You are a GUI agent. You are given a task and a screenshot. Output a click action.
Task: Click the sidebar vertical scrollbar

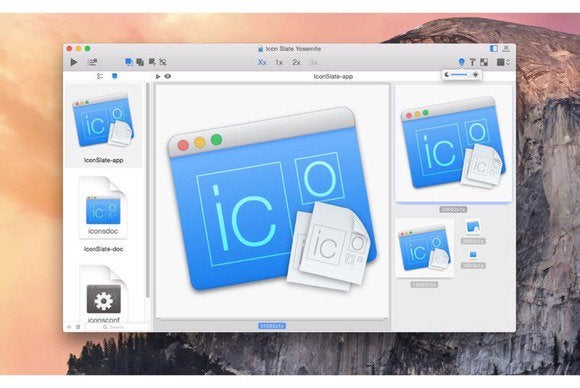click(148, 190)
